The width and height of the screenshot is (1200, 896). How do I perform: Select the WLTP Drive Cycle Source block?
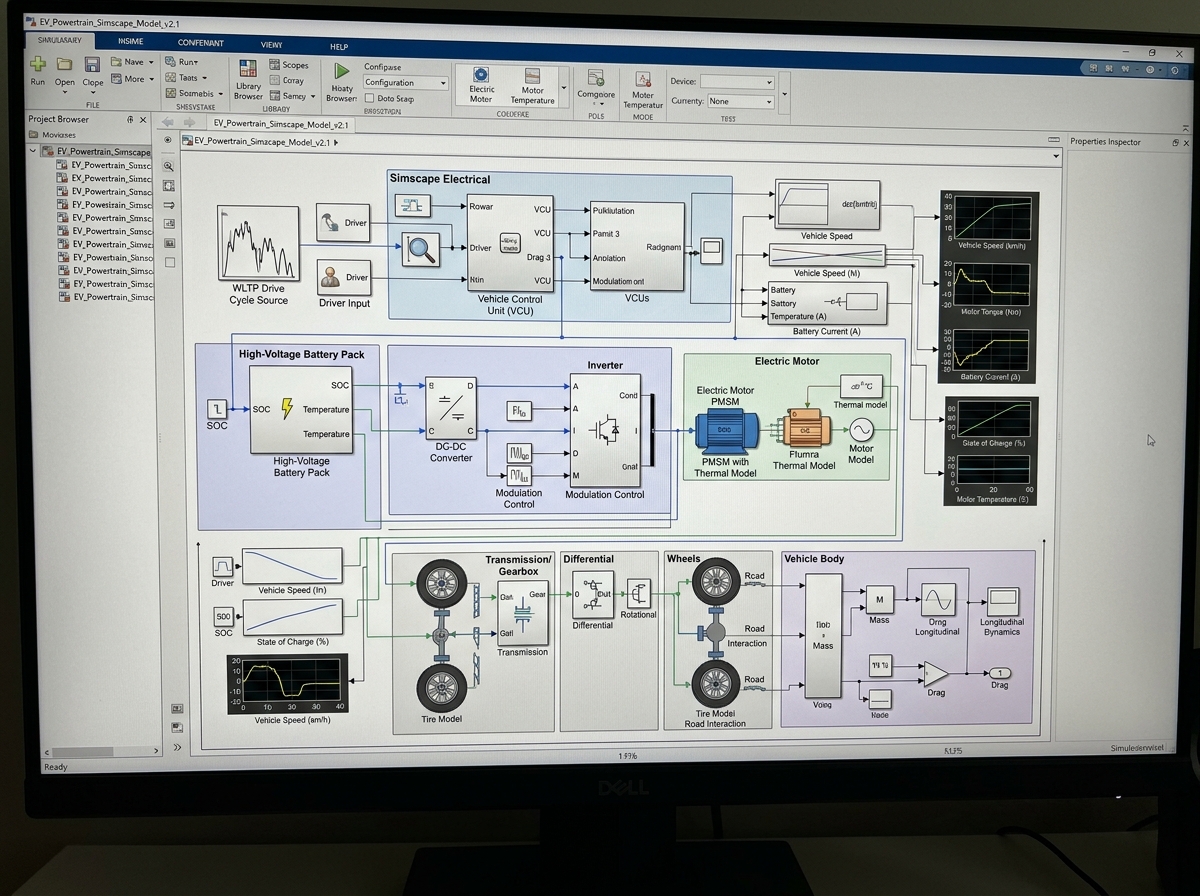coord(257,243)
